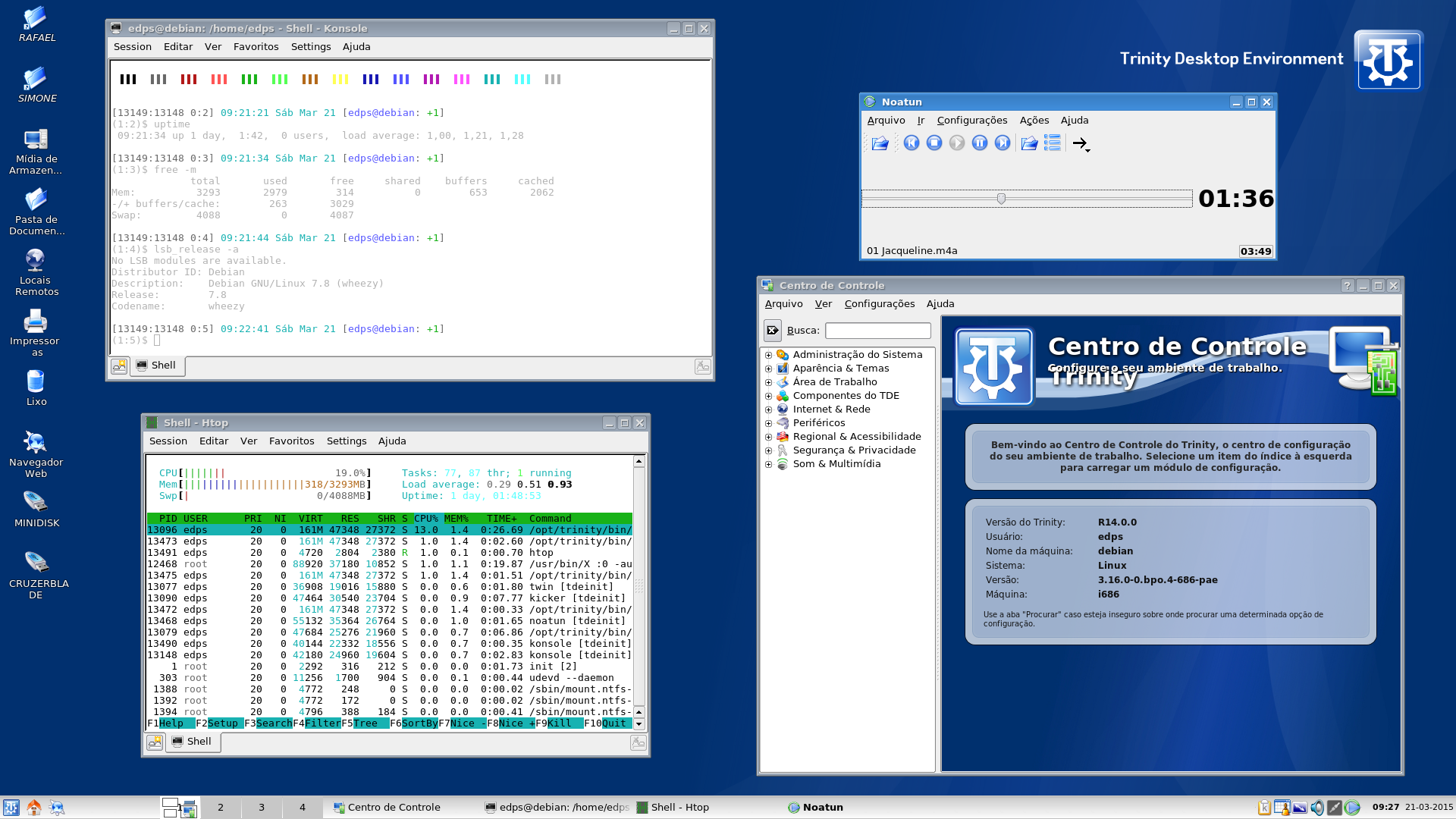
Task: Open the loop mode arrow dropdown in Noatun
Action: click(x=1081, y=143)
